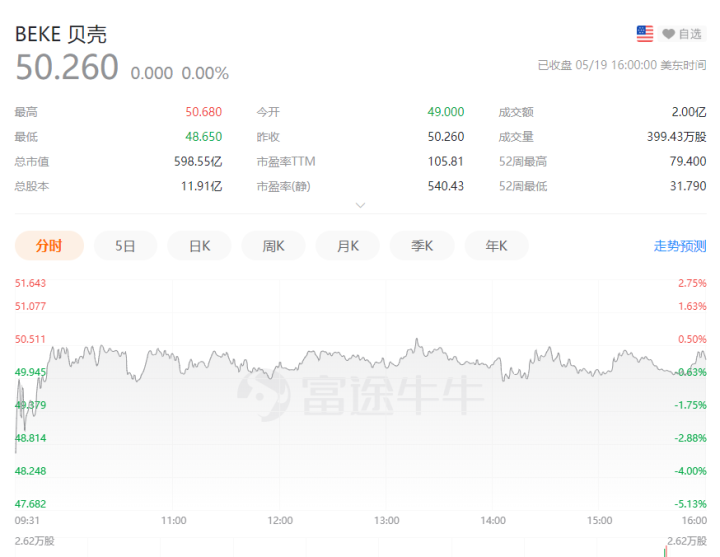
Task: Click the 成交额 value 2.00亿
Action: pyautogui.click(x=689, y=112)
